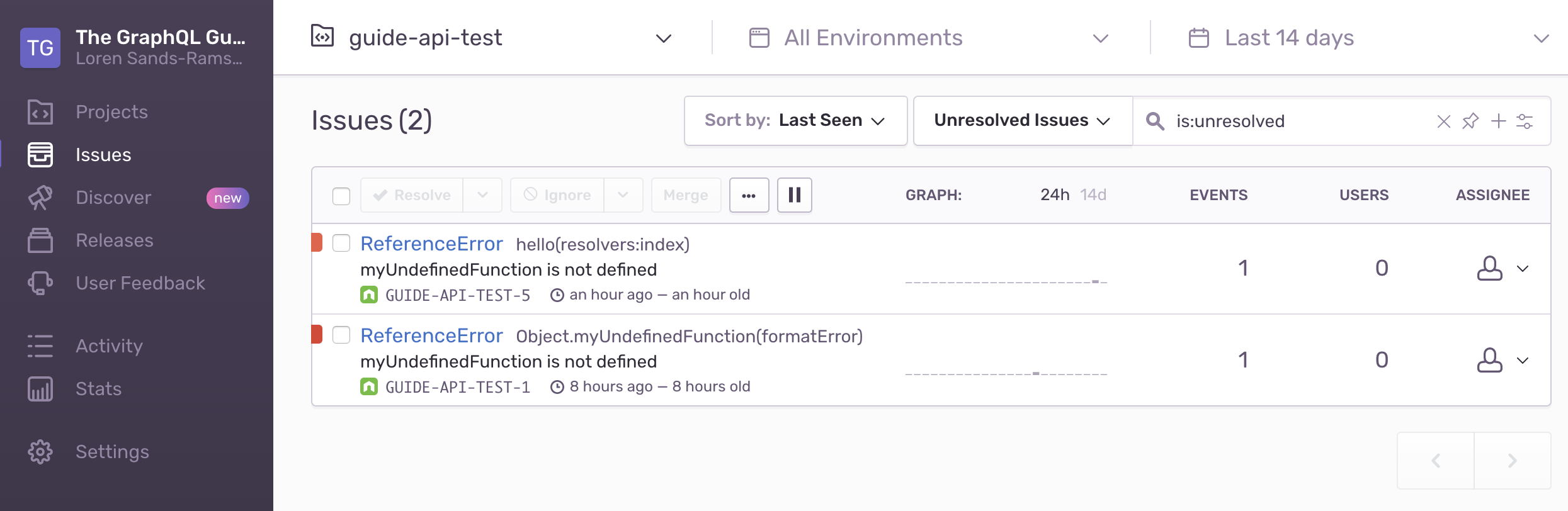The image size is (1568, 511).
Task: Open ReferenceError Object.myUndefinedFunction issue link
Action: 431,335
